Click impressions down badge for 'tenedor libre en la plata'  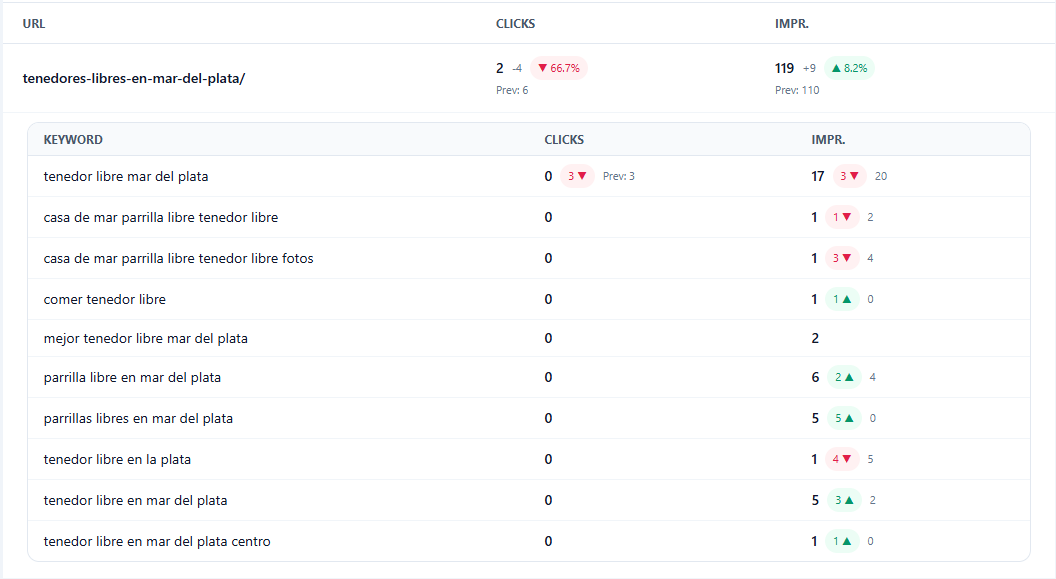point(843,459)
